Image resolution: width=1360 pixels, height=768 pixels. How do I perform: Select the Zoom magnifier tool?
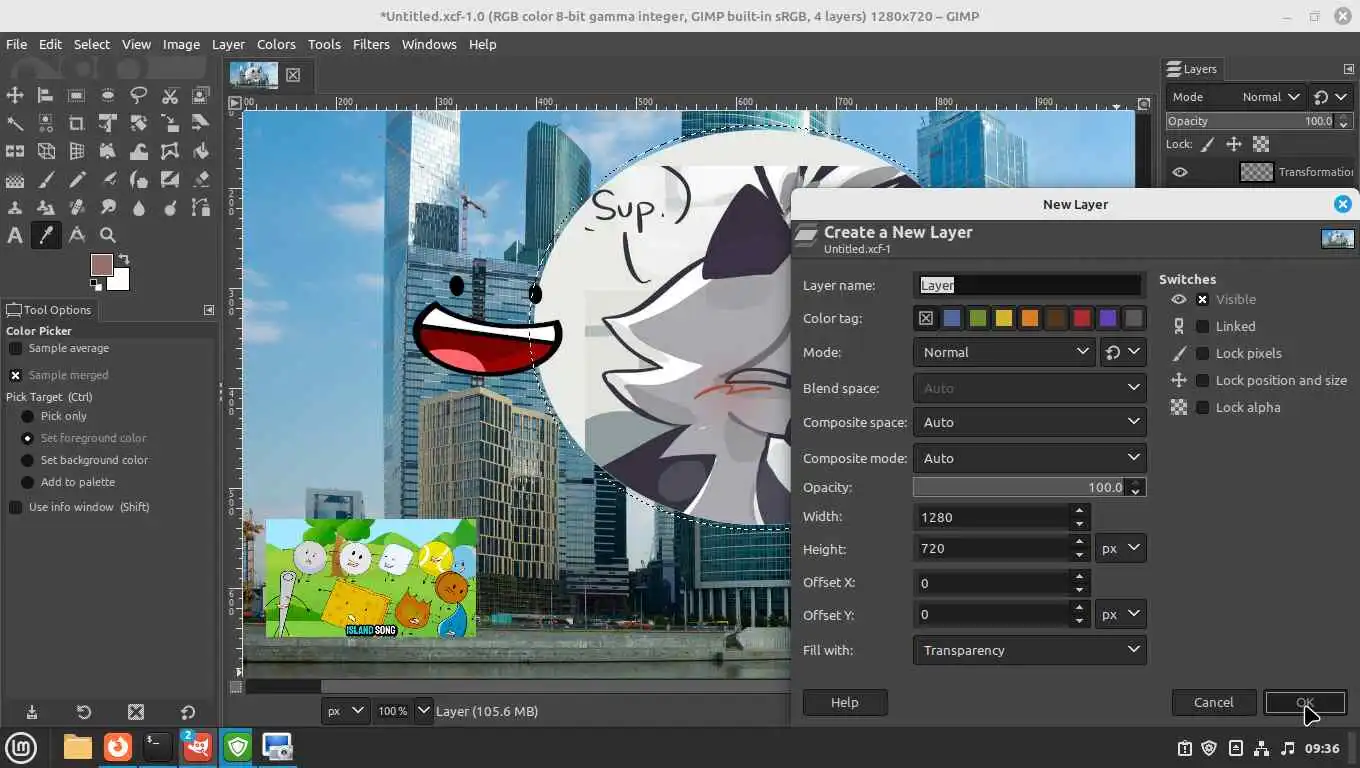[107, 236]
